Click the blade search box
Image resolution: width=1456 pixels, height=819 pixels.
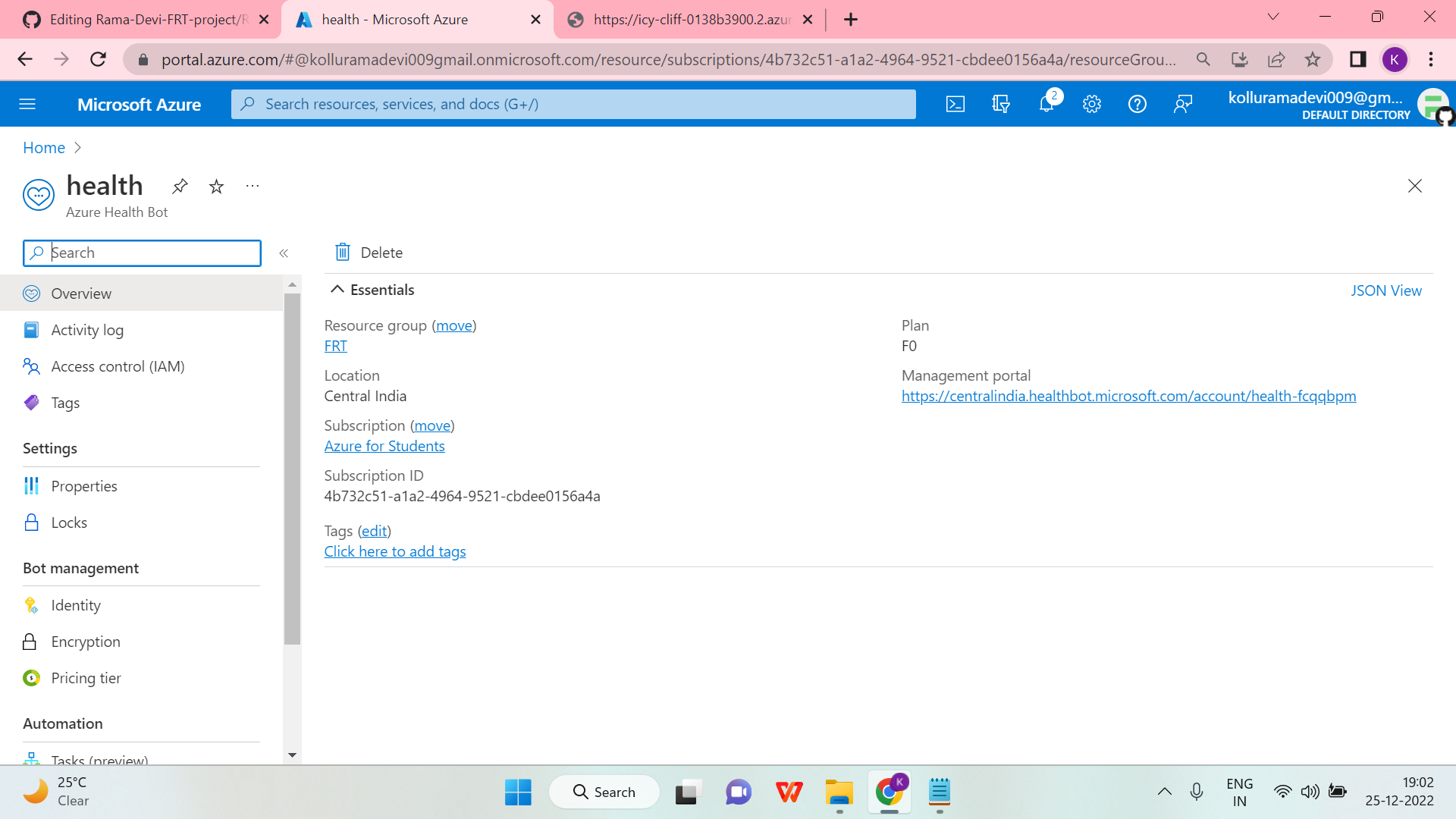141,253
